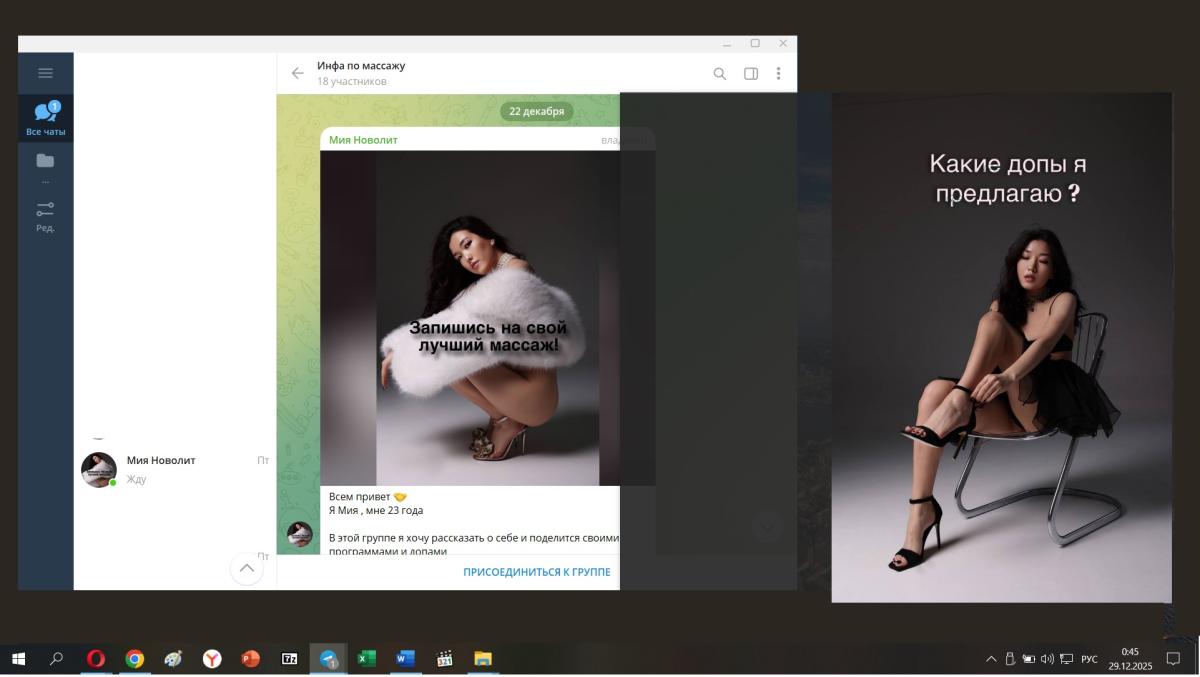Click the scroll-to-top chat list arrow
Image resolution: width=1200 pixels, height=677 pixels.
[x=246, y=568]
